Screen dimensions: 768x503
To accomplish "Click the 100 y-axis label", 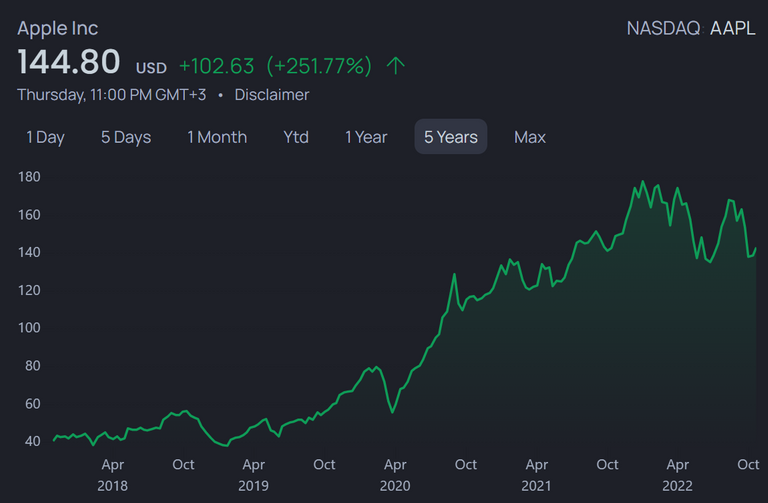I will 29,328.
